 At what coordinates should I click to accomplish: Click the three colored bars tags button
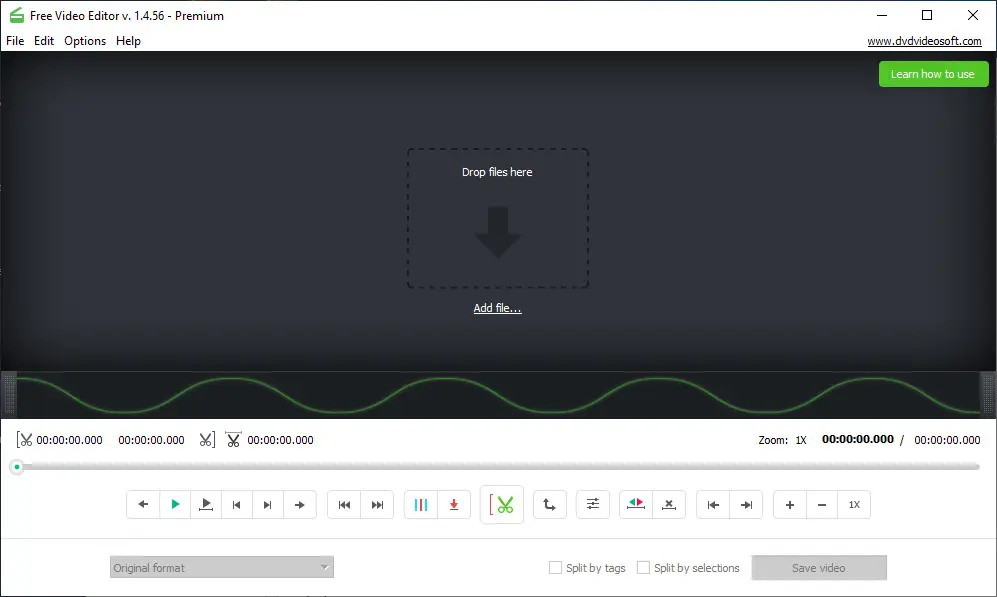click(x=421, y=505)
